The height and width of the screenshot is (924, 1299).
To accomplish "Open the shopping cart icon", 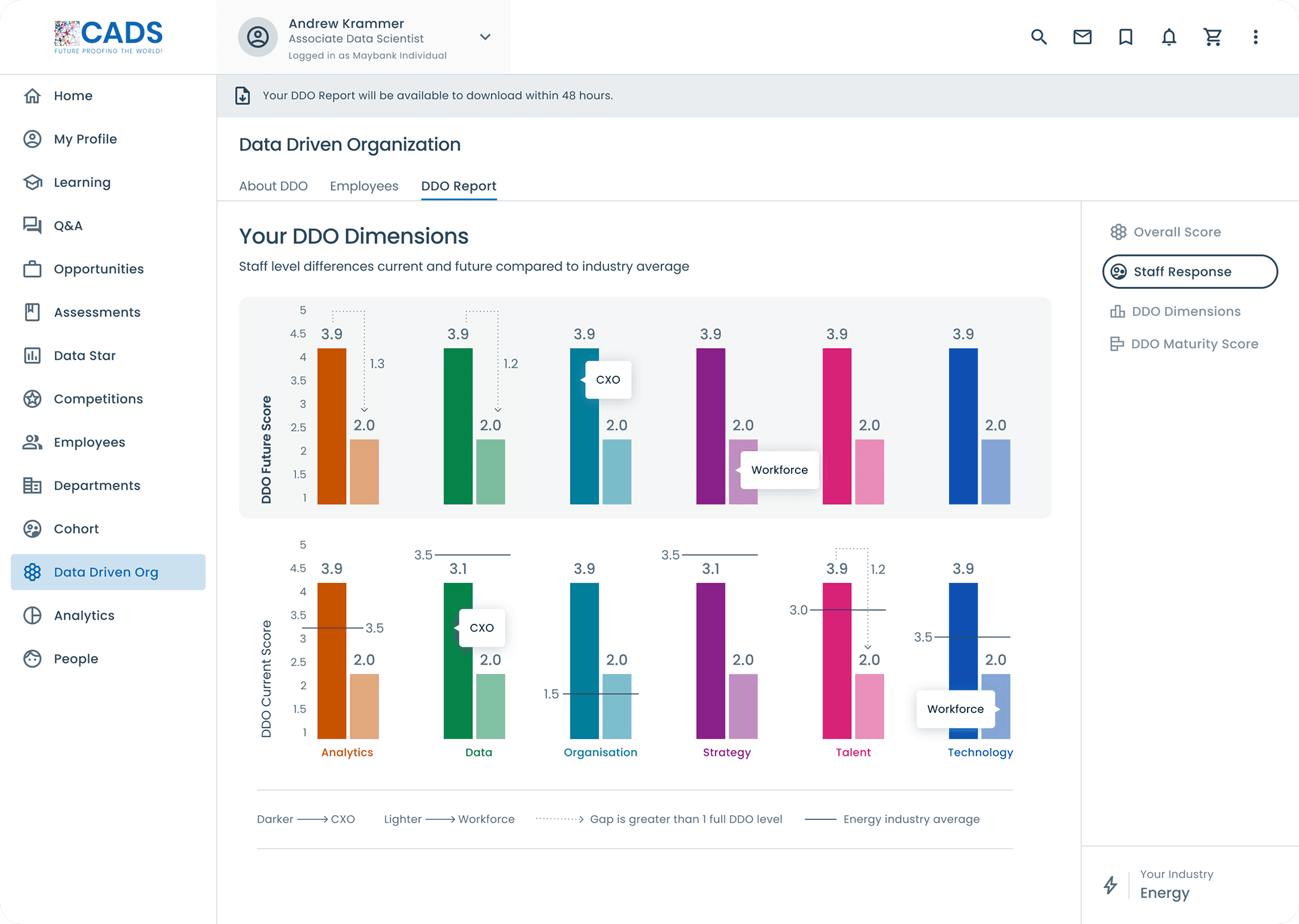I will click(x=1212, y=37).
